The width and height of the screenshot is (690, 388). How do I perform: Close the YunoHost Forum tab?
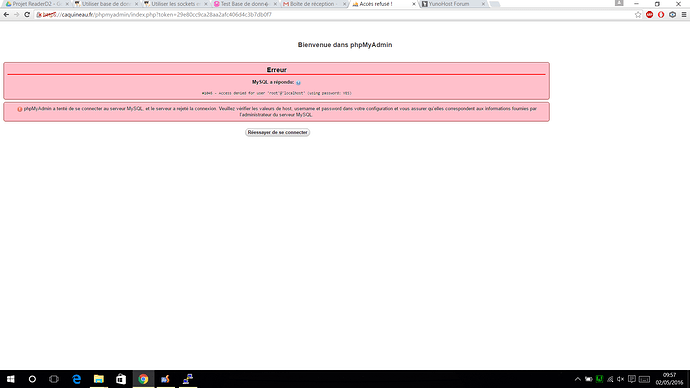coord(483,4)
